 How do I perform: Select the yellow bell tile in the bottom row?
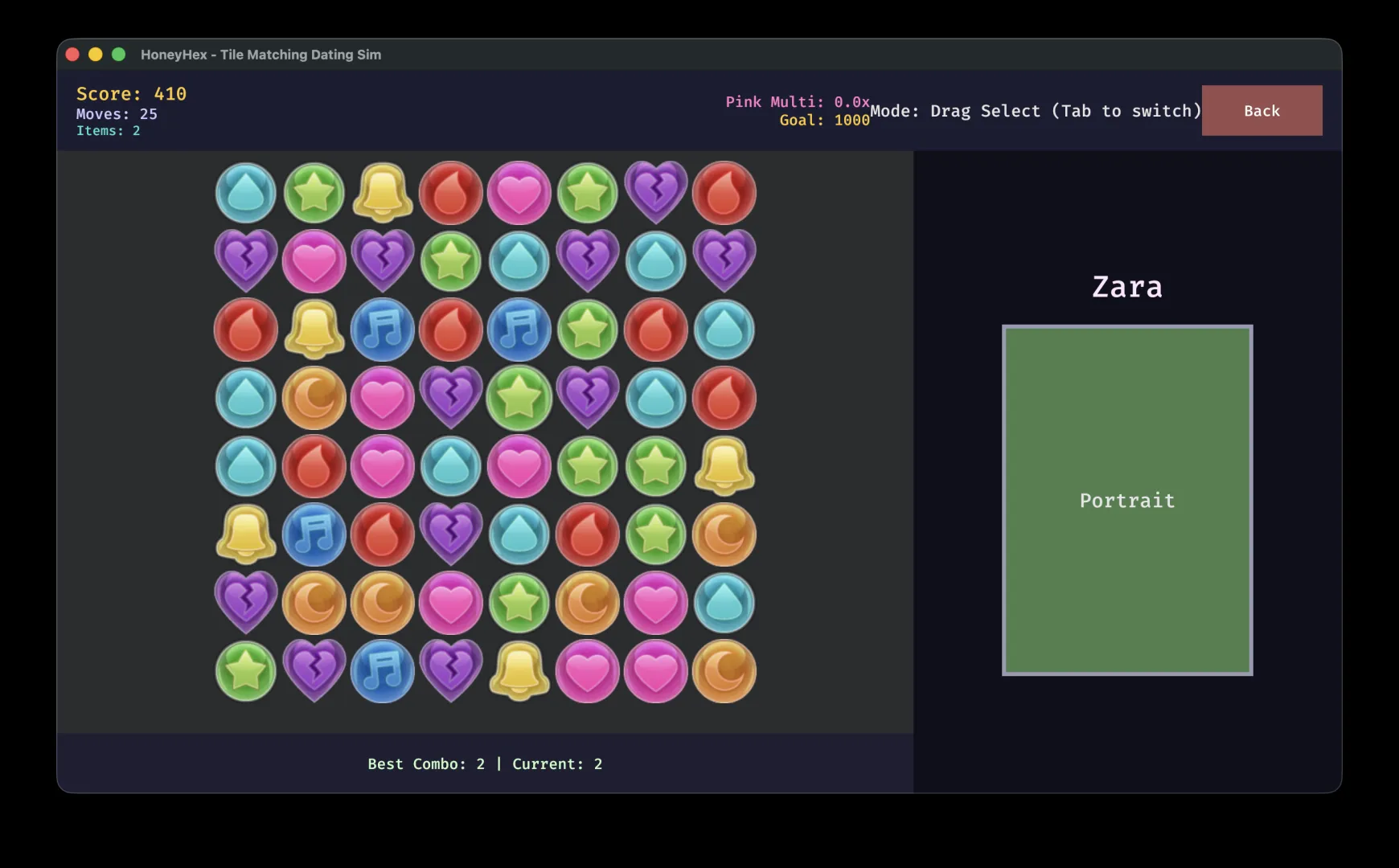pyautogui.click(x=519, y=672)
